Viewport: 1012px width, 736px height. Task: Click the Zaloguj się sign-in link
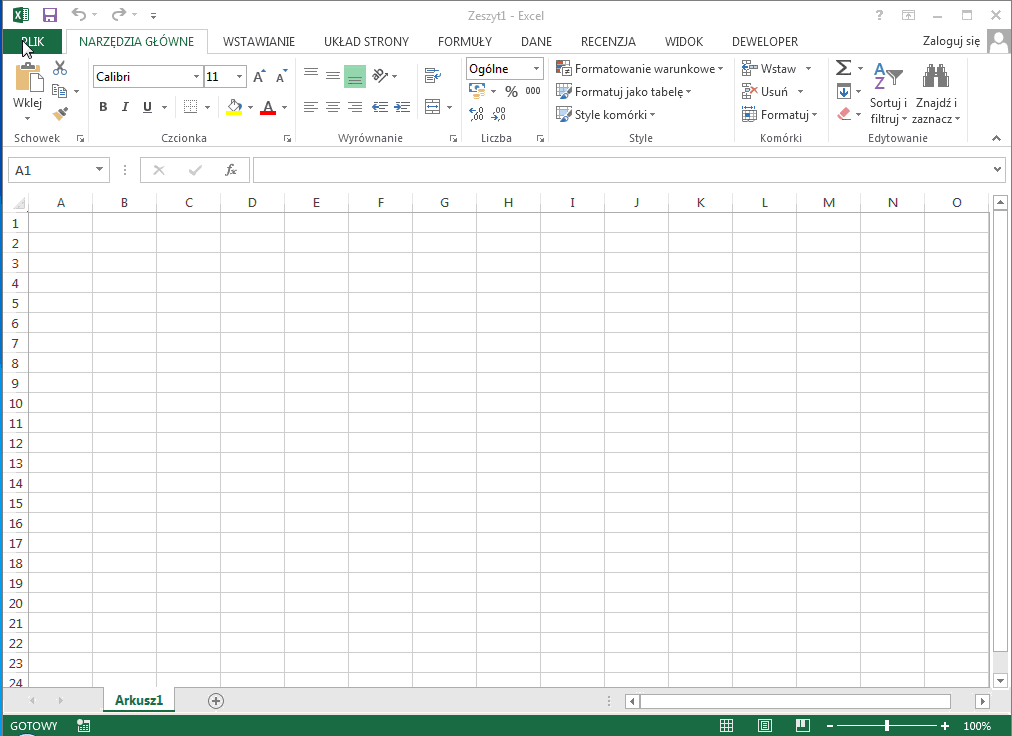(x=951, y=41)
